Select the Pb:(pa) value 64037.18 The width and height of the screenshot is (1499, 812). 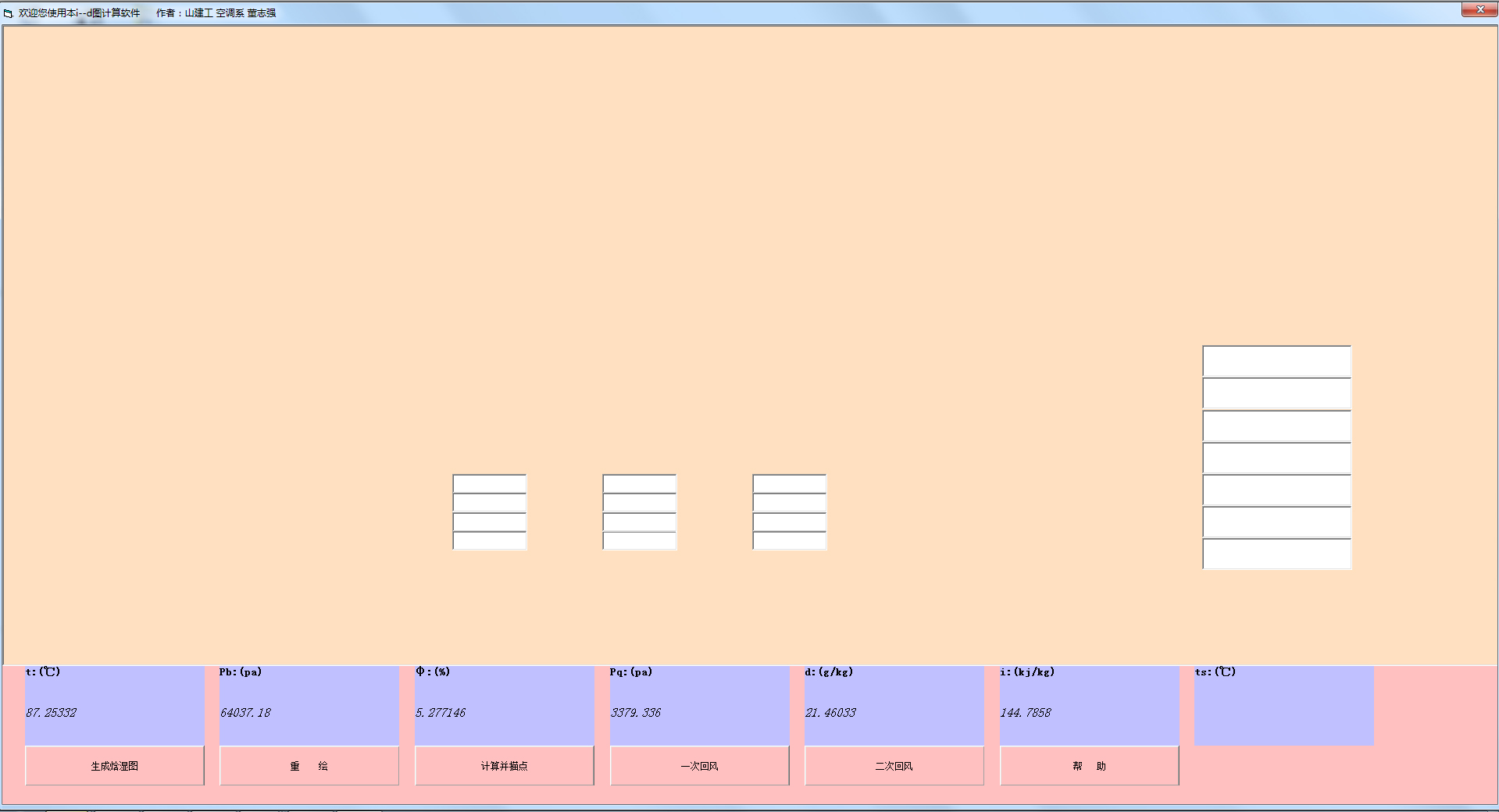pos(245,713)
